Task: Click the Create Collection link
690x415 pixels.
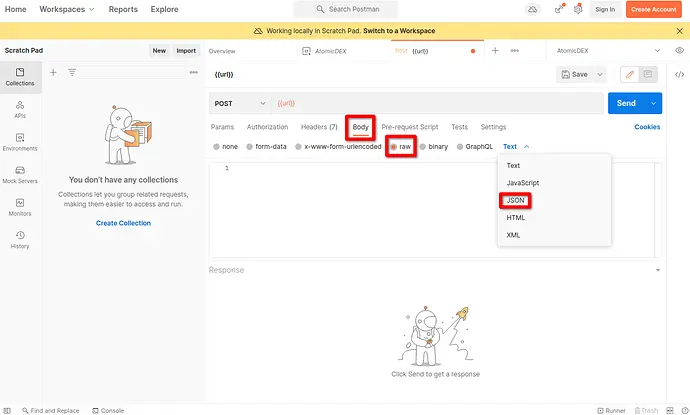Action: [123, 223]
